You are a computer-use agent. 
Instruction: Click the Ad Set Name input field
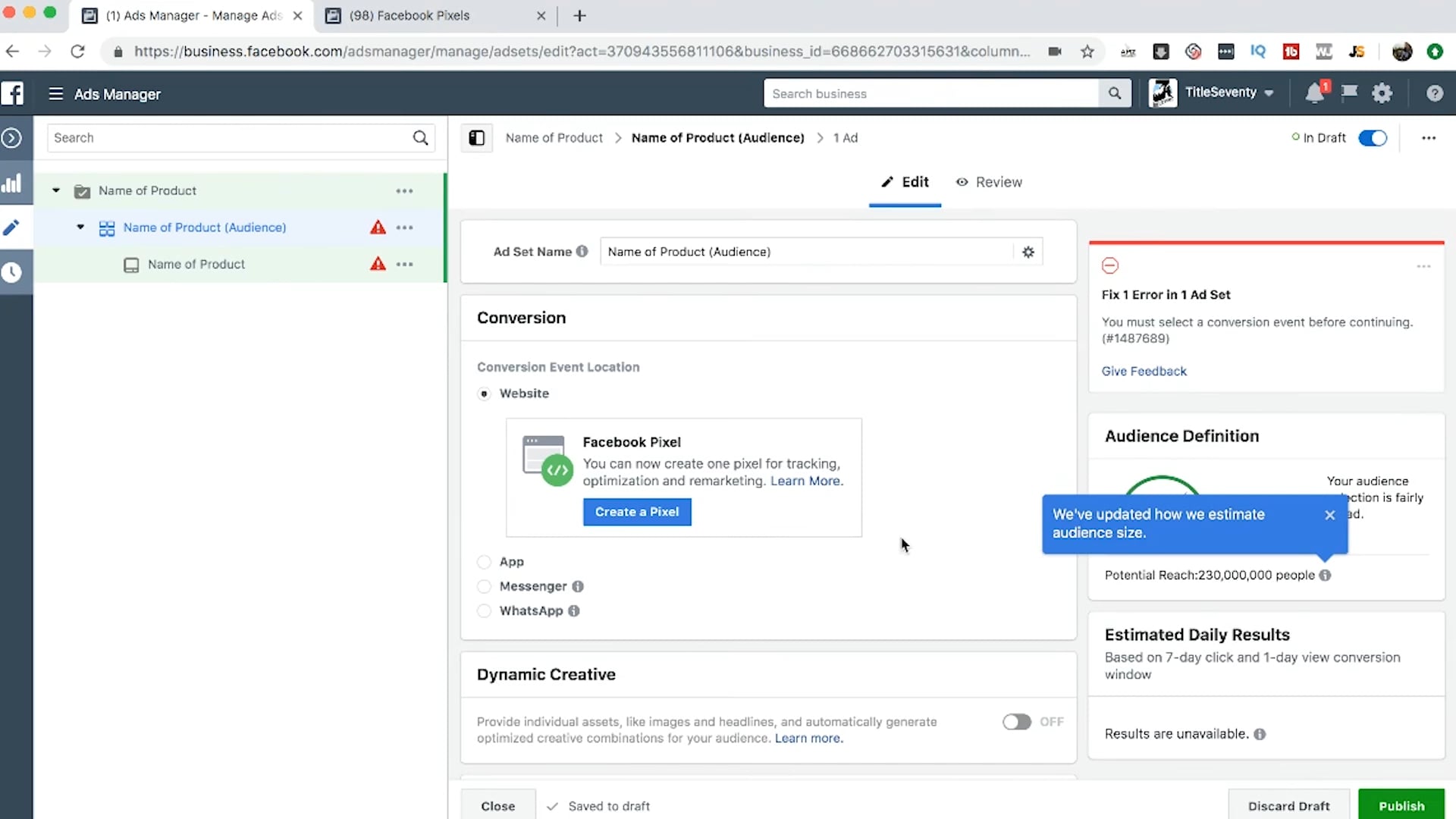tap(806, 252)
